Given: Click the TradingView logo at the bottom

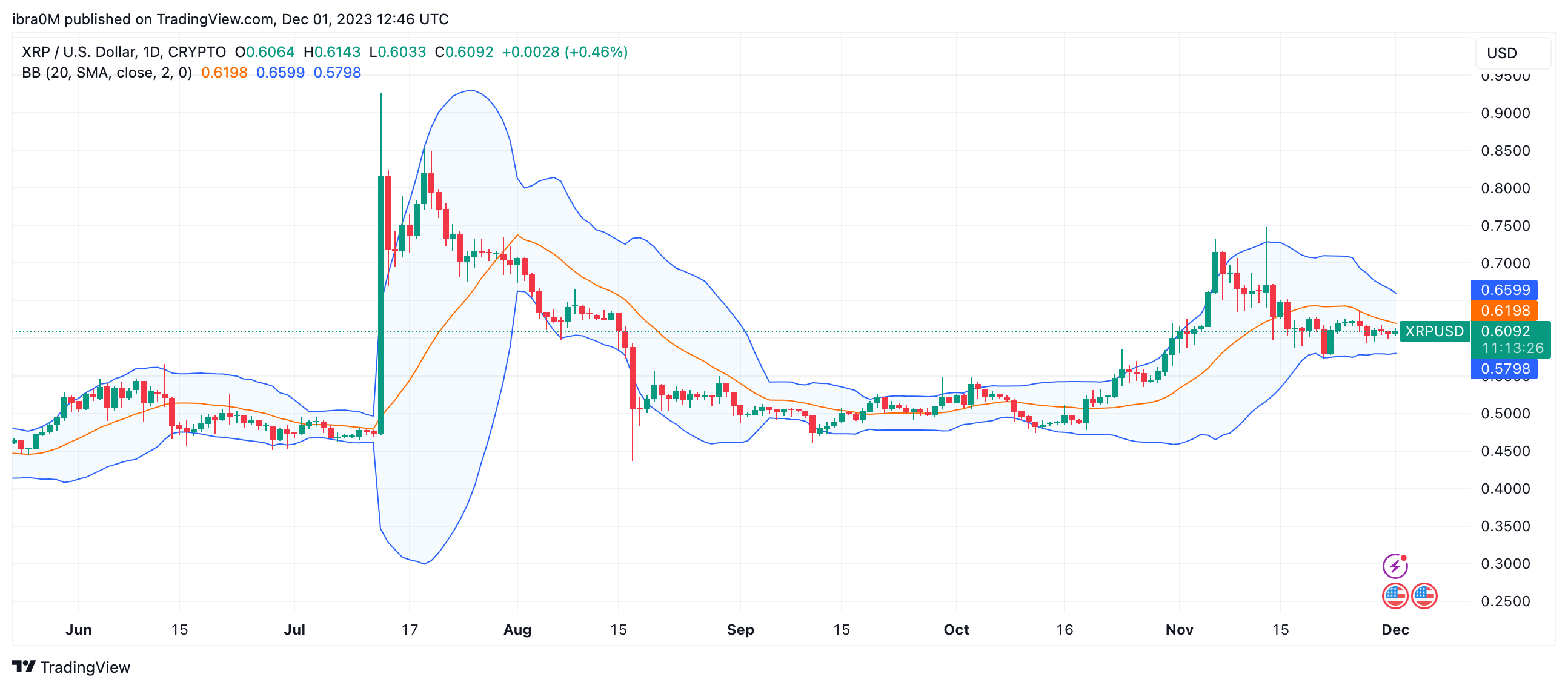Looking at the screenshot, I should pyautogui.click(x=71, y=667).
